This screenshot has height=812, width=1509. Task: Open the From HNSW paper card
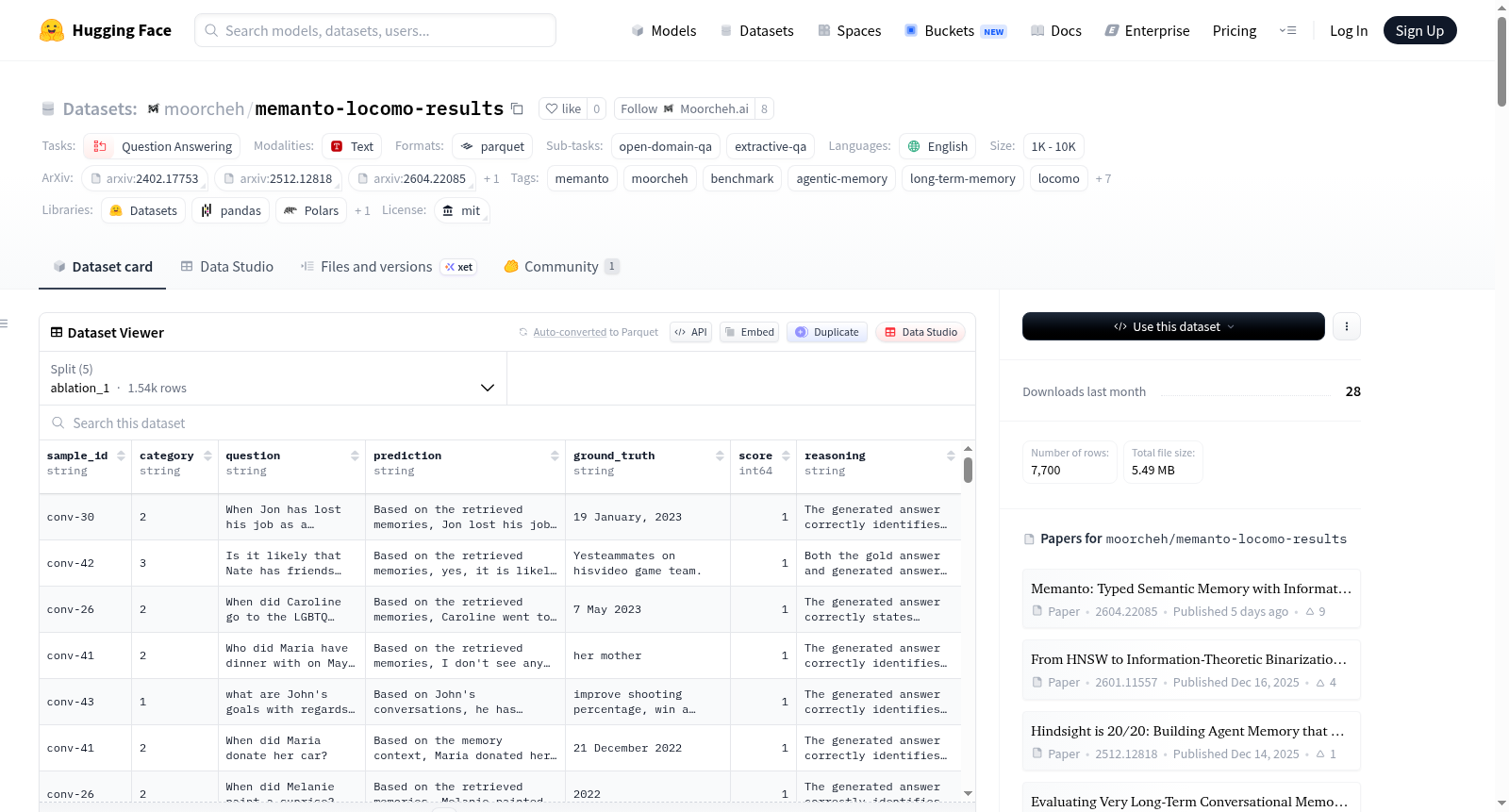(1191, 670)
